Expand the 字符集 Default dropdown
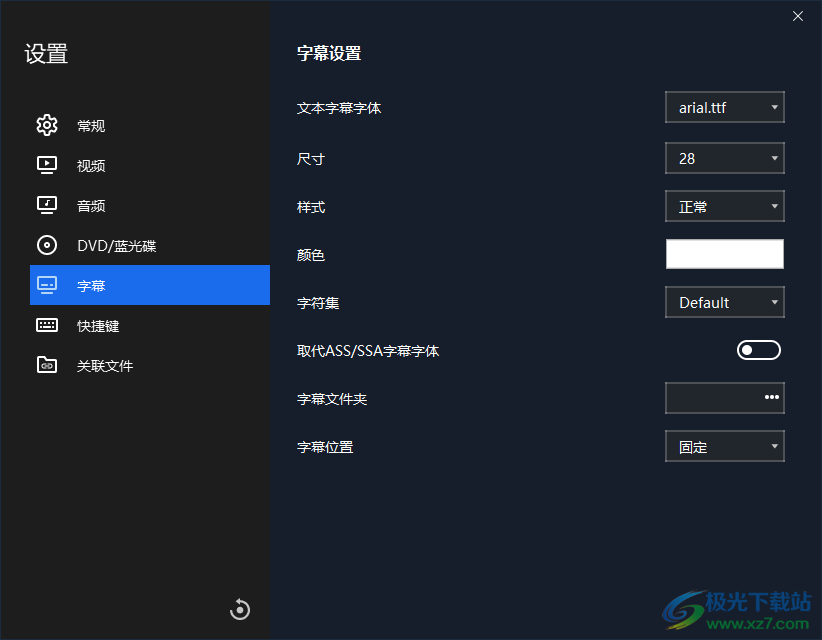The height and width of the screenshot is (640, 822). 724,302
